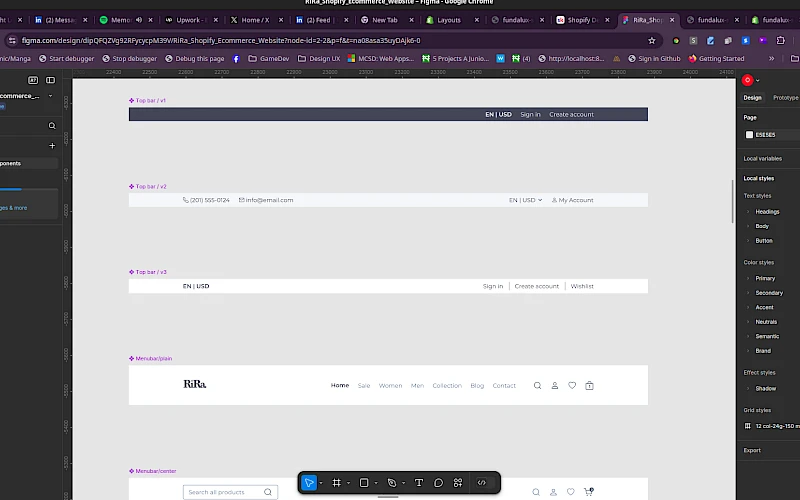The width and height of the screenshot is (800, 500).
Task: Open Local variables
Action: (x=762, y=159)
